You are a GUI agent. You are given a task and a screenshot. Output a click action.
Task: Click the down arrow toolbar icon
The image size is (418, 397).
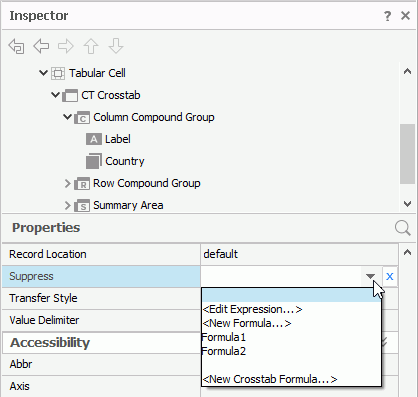pyautogui.click(x=116, y=46)
